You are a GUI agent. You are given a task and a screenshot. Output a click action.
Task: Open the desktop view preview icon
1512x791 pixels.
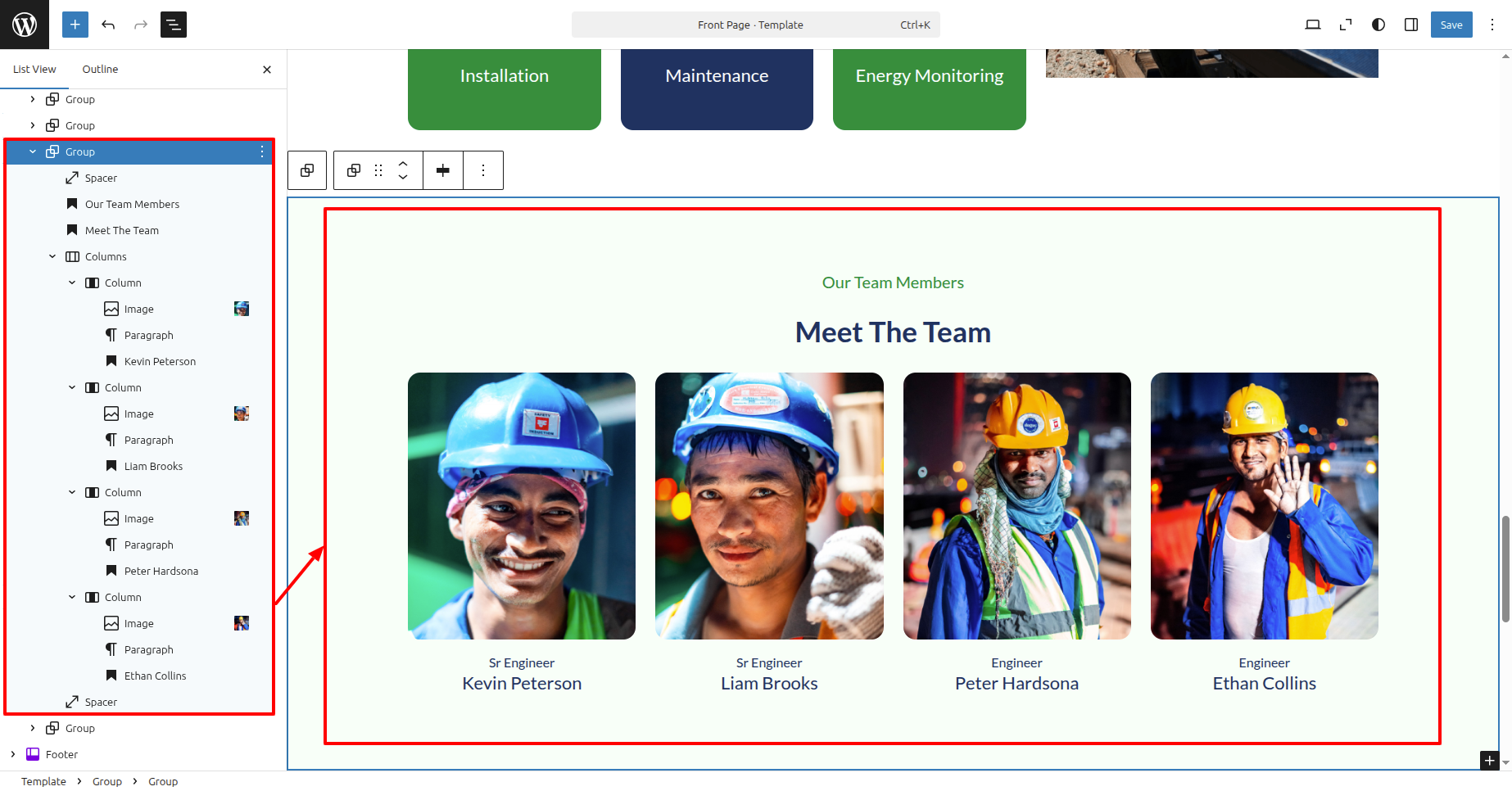[1313, 25]
